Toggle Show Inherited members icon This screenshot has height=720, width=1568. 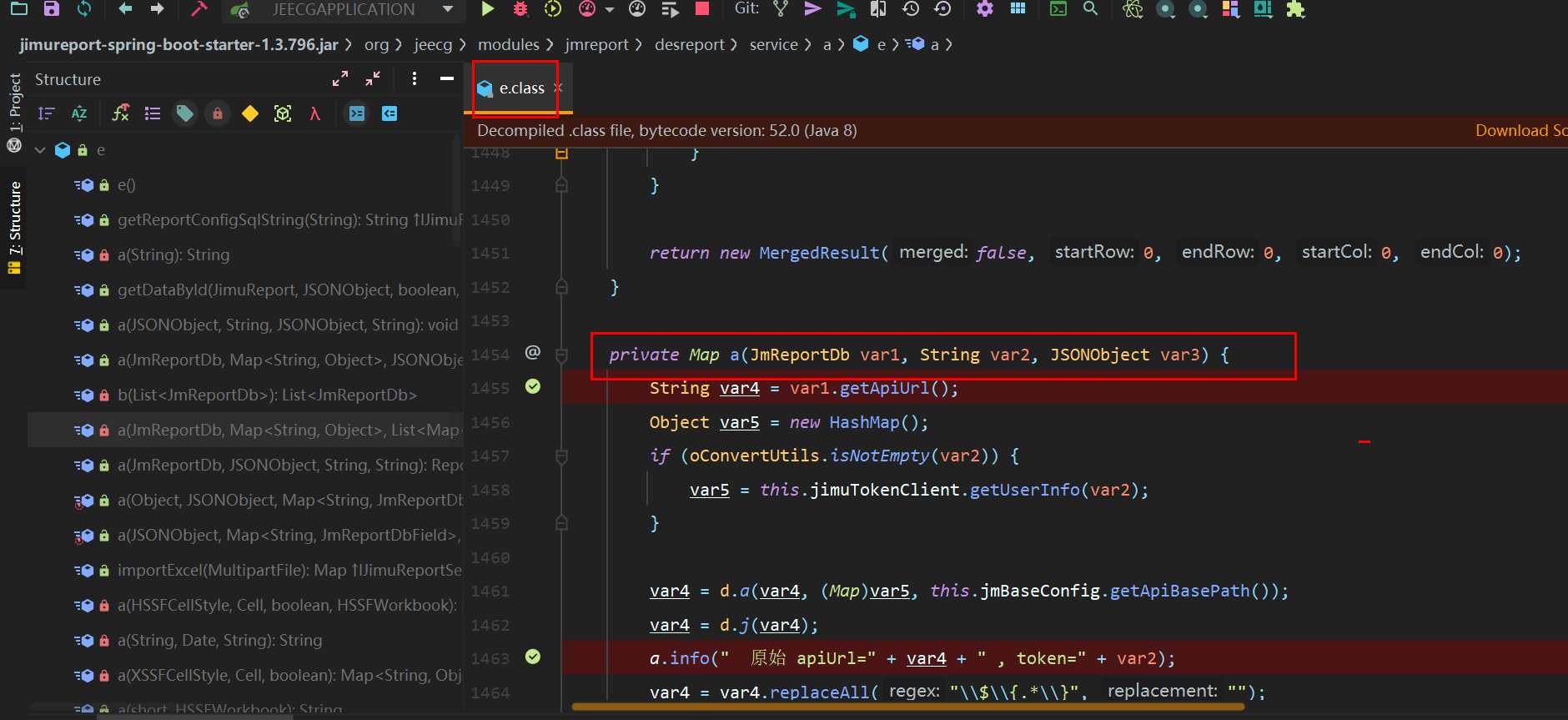pos(121,113)
